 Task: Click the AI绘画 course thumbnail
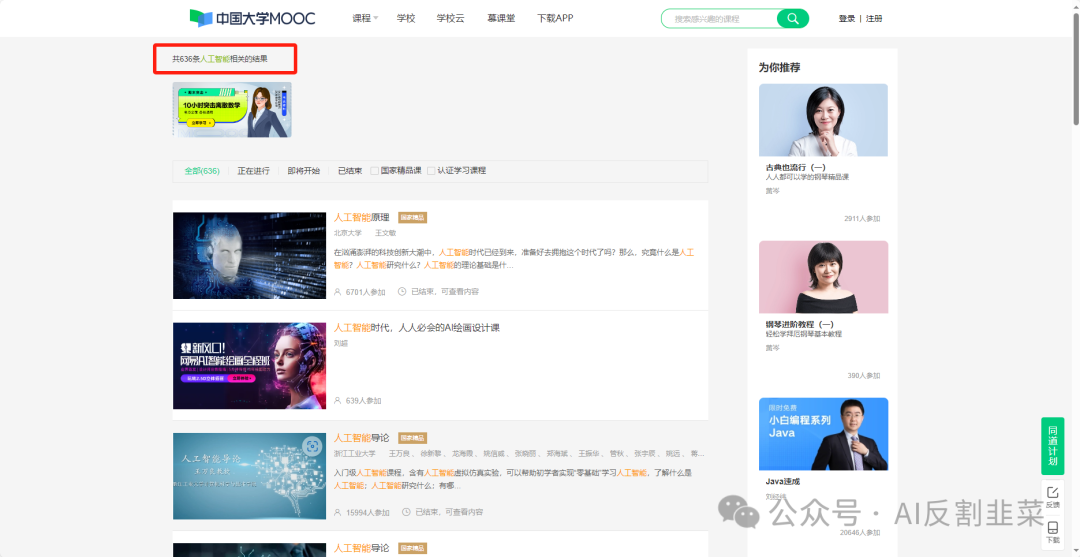pyautogui.click(x=249, y=366)
